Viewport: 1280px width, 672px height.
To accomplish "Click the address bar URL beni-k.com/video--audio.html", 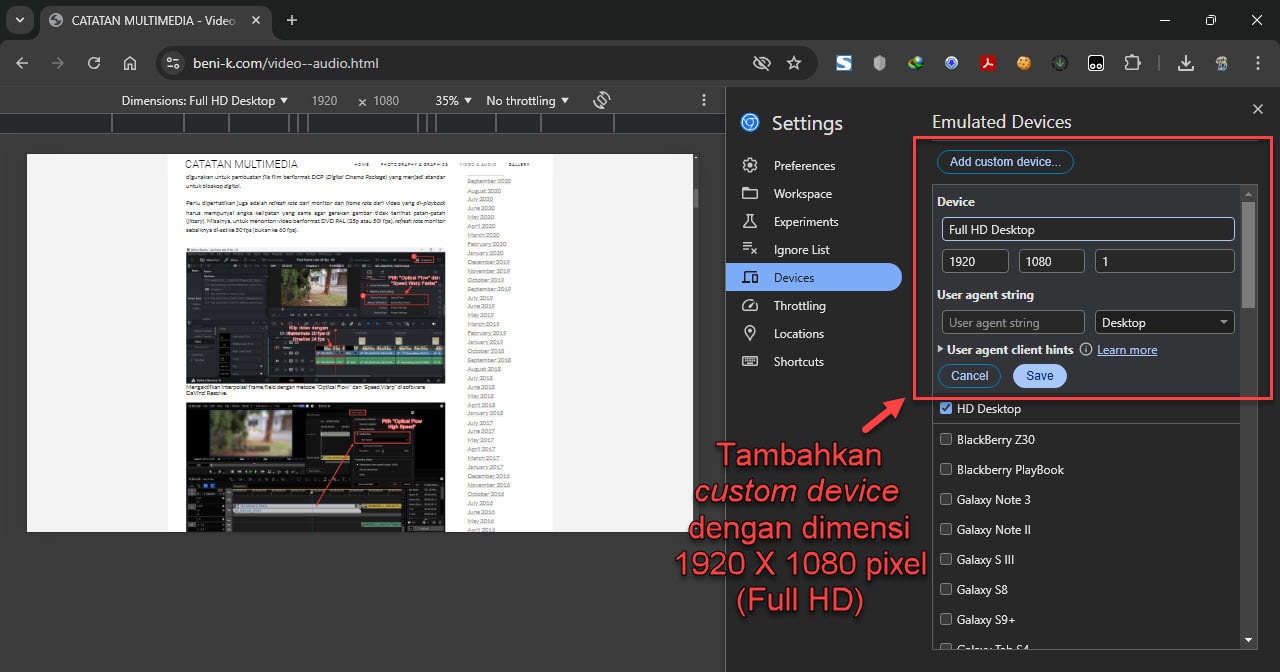I will [x=286, y=63].
